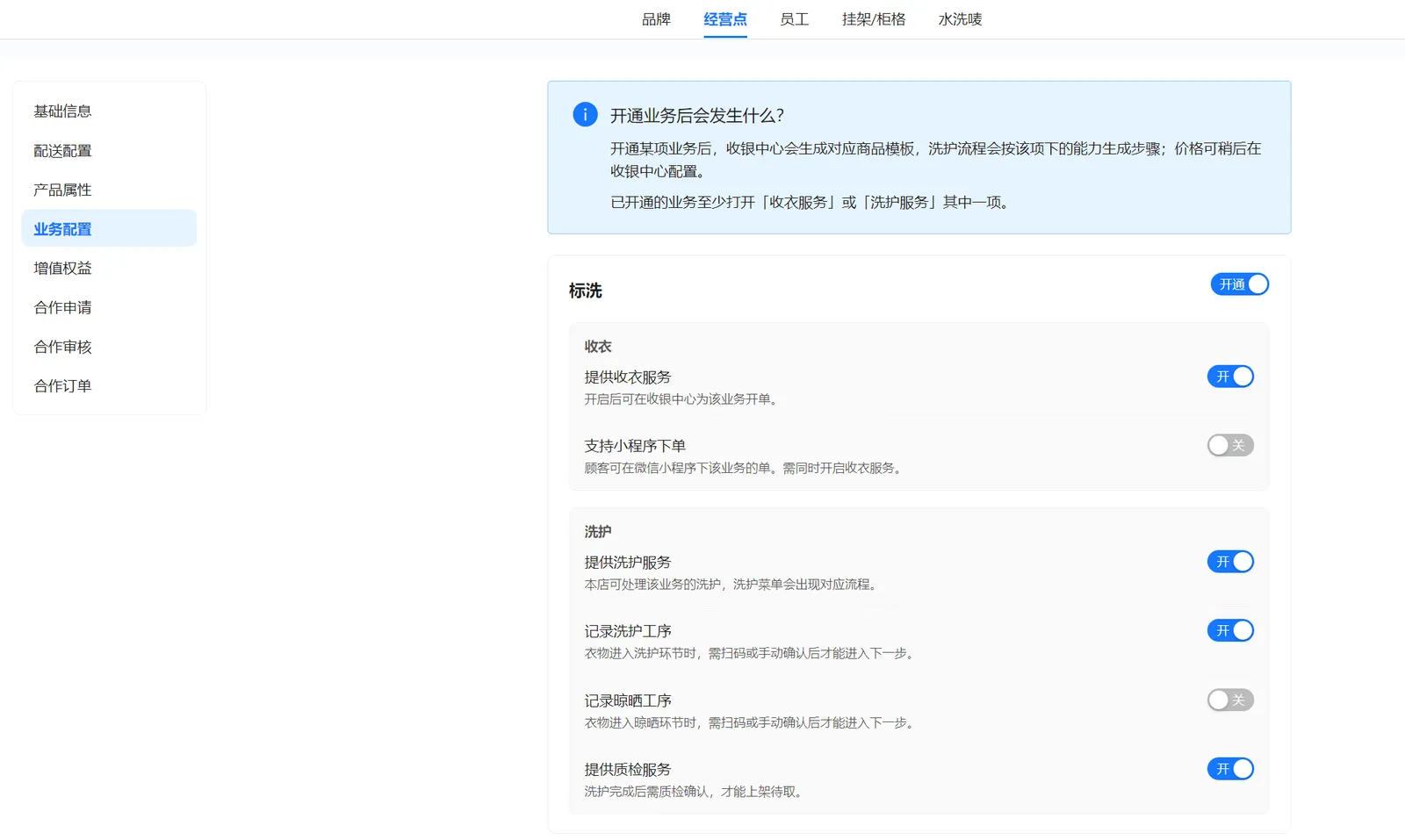Viewport: 1405px width, 840px height.
Task: Switch to 品牌 tab
Action: pos(656,19)
